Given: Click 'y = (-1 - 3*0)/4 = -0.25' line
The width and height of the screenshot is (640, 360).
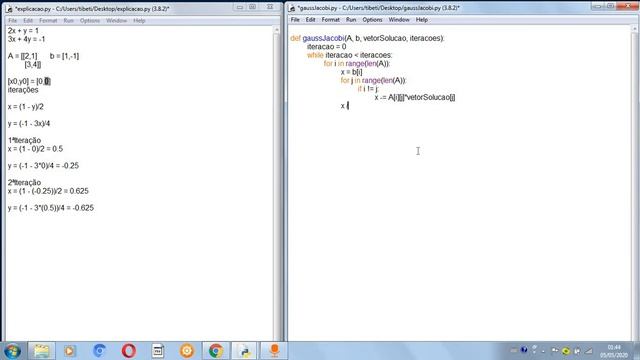Looking at the screenshot, I should (x=43, y=166).
